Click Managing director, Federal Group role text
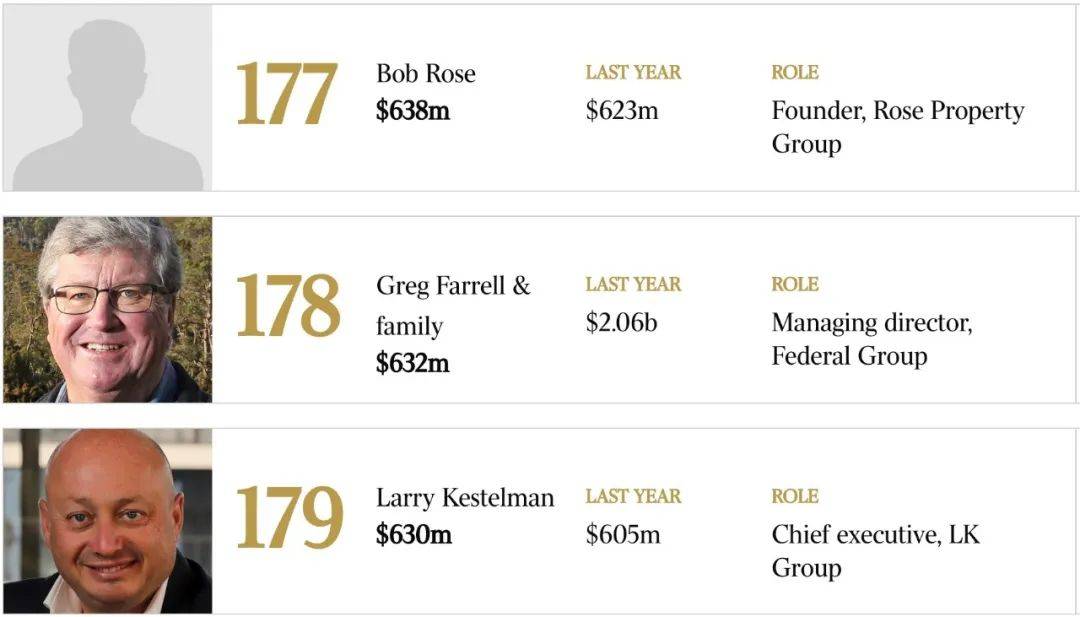Image resolution: width=1080 pixels, height=617 pixels. point(872,339)
